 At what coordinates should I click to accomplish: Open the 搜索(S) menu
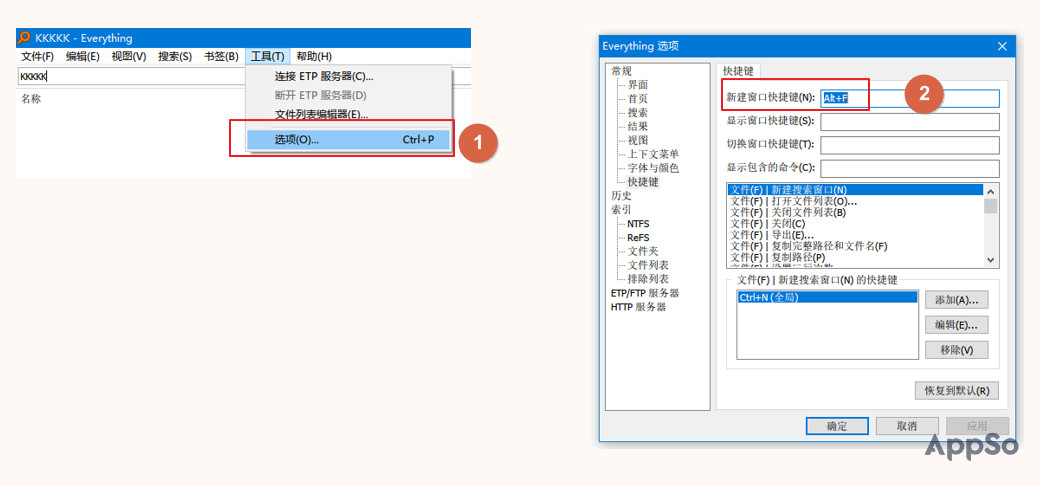pyautogui.click(x=175, y=57)
